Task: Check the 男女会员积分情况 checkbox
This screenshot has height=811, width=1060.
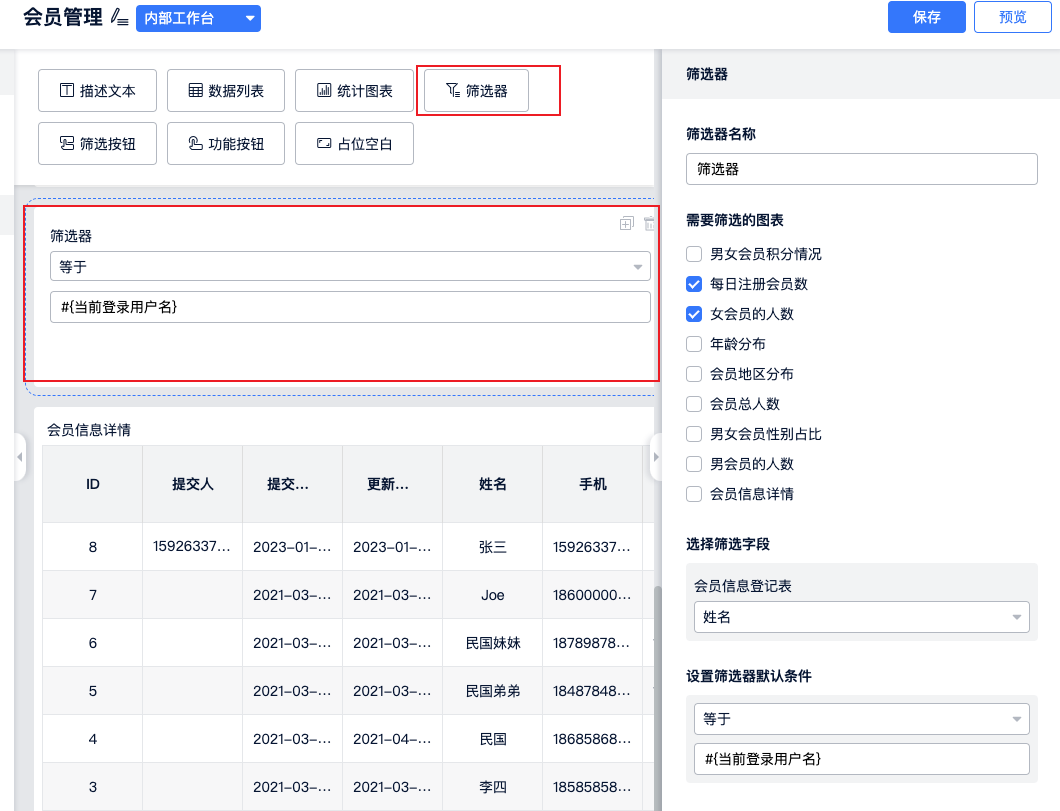Action: coord(694,254)
